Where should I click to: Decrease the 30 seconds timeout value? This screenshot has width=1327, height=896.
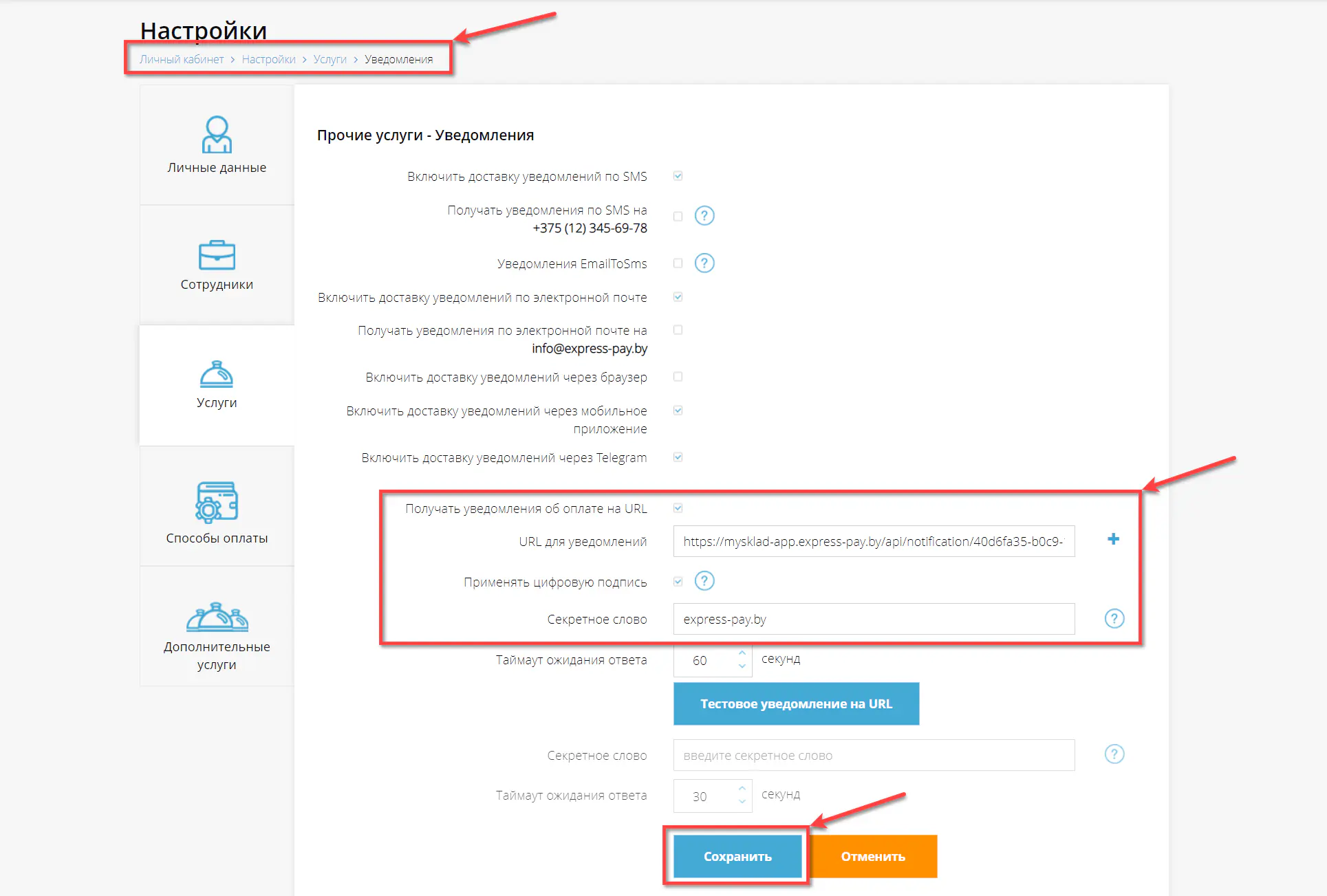pos(742,802)
